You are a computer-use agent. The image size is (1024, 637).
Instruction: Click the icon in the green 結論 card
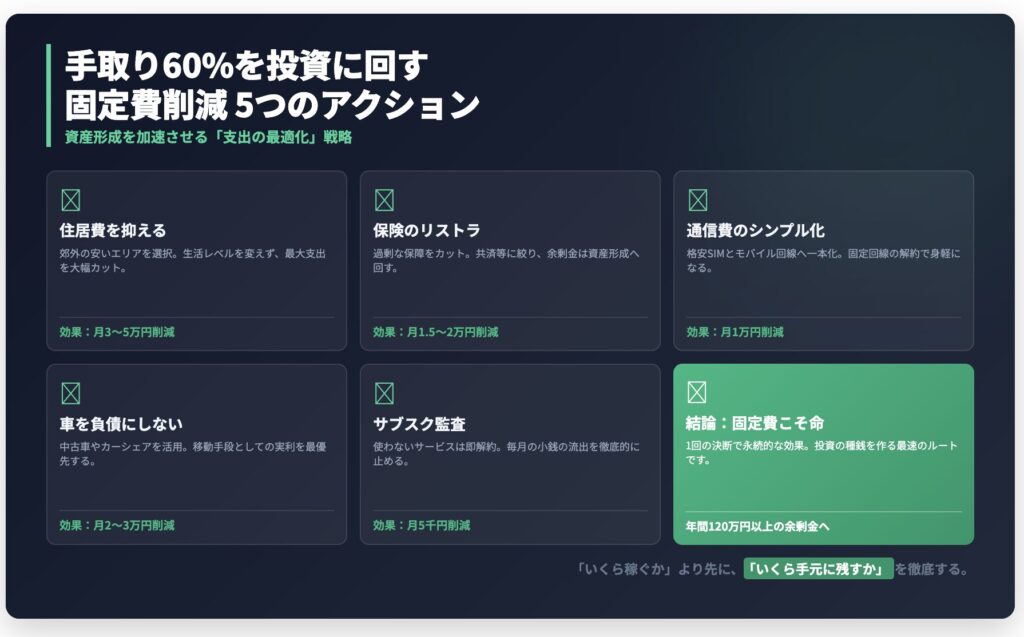[697, 392]
